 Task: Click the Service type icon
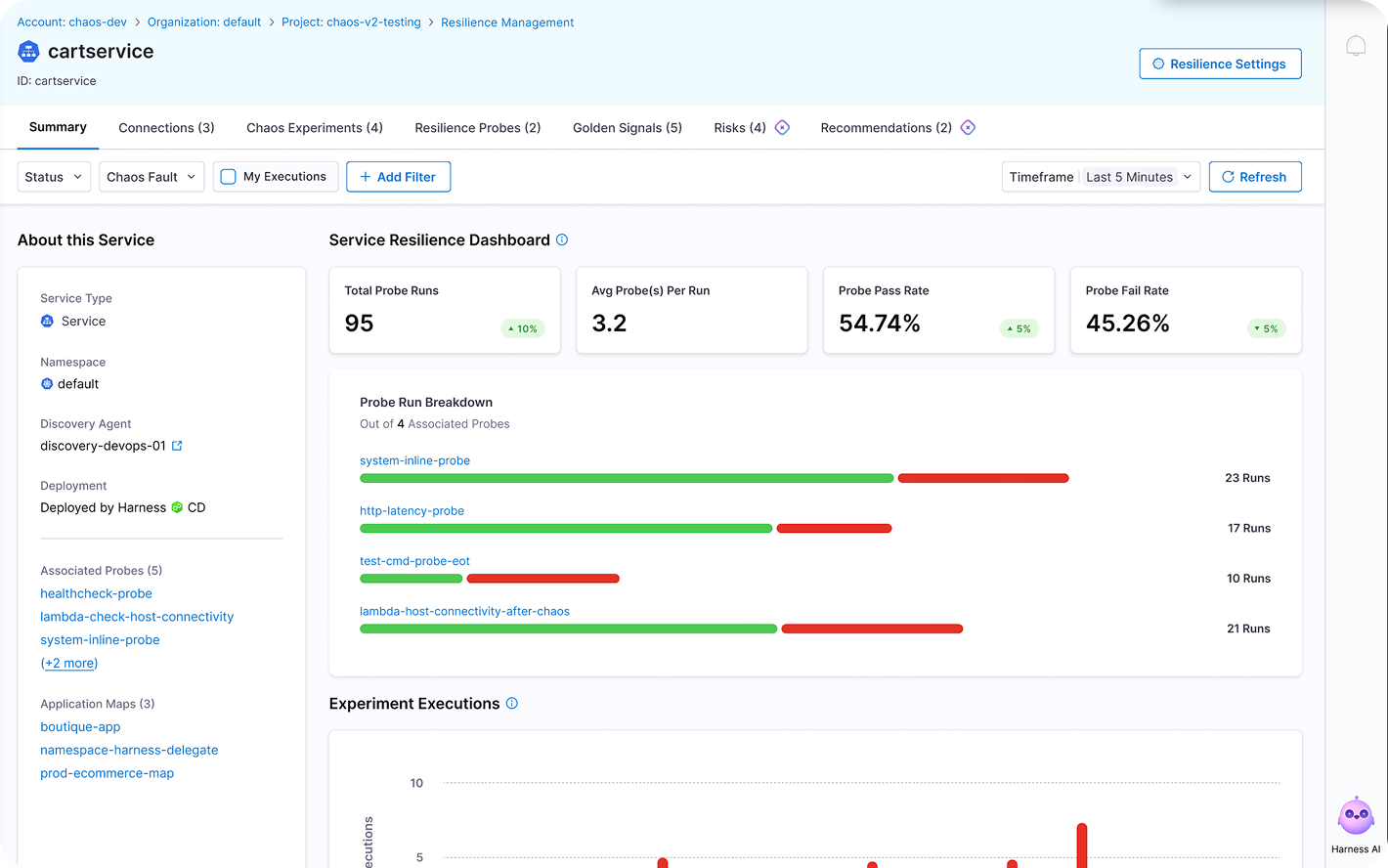click(47, 321)
